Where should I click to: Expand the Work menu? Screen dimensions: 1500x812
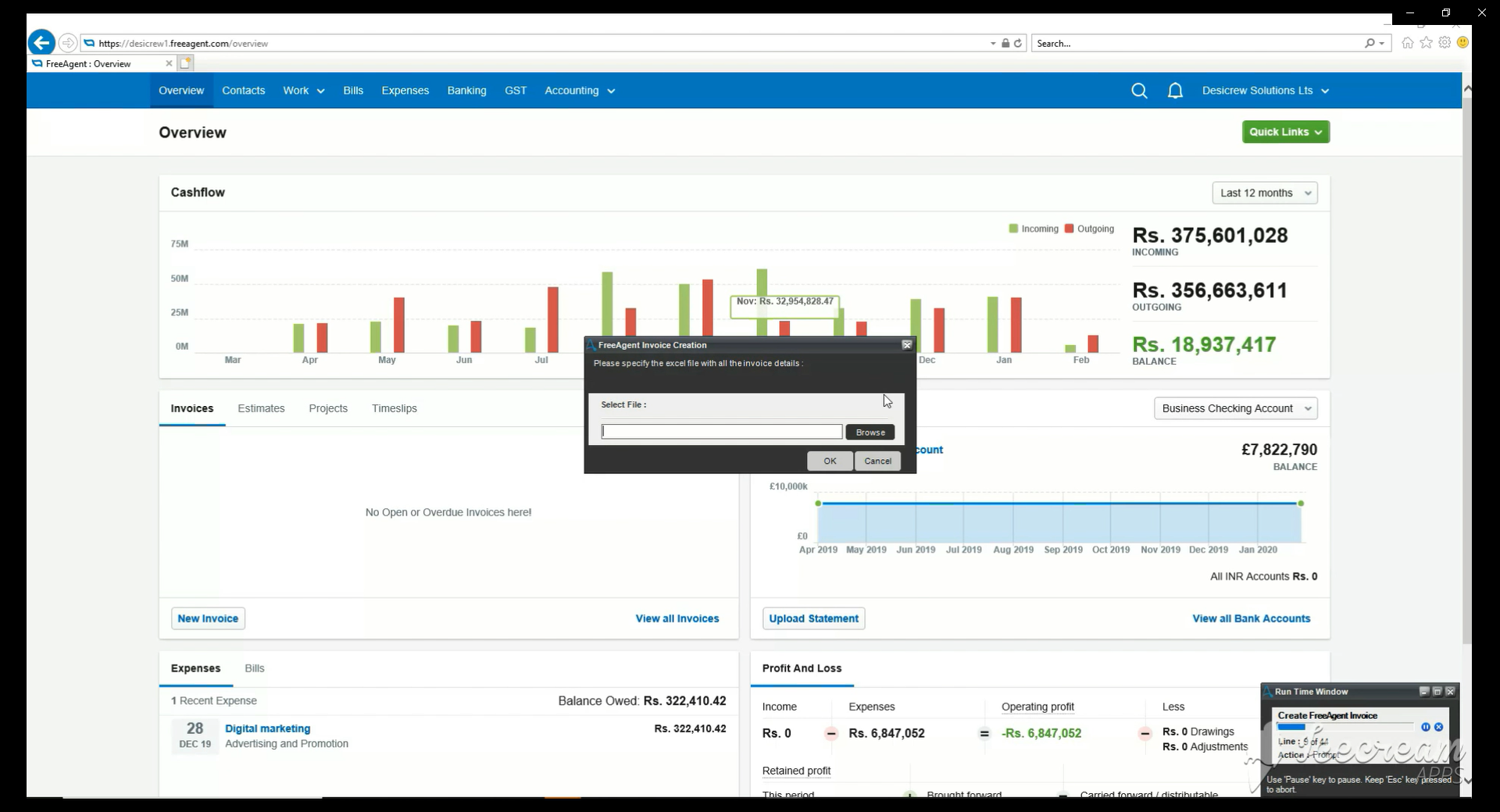[304, 91]
